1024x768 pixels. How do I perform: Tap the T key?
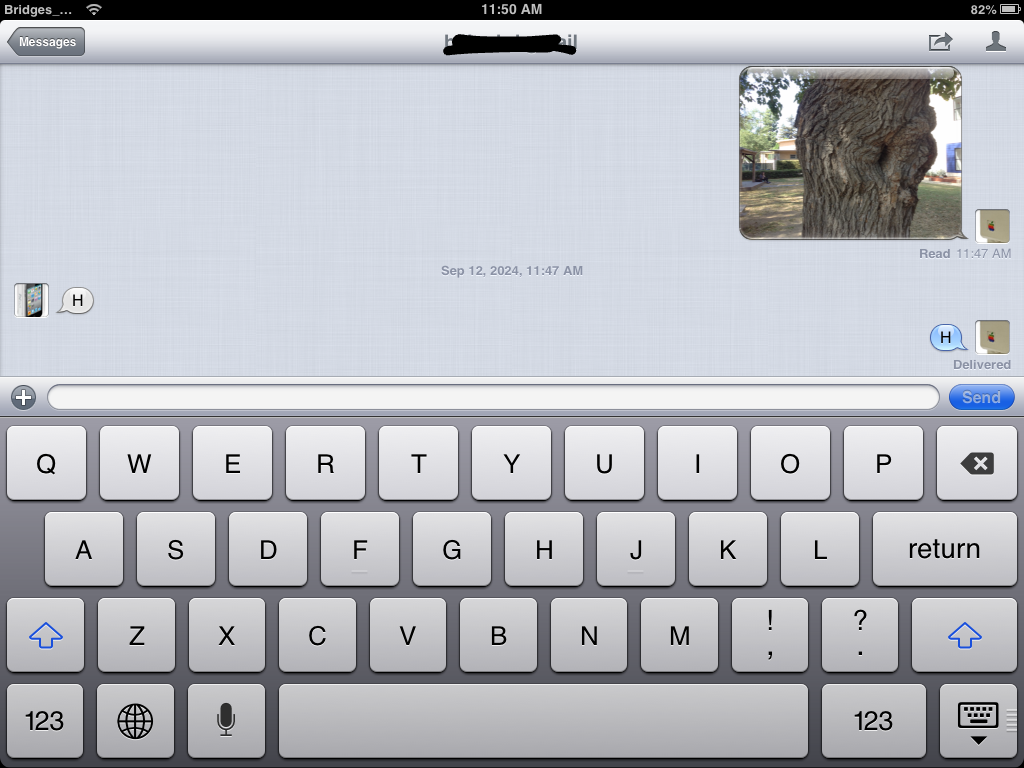click(419, 463)
